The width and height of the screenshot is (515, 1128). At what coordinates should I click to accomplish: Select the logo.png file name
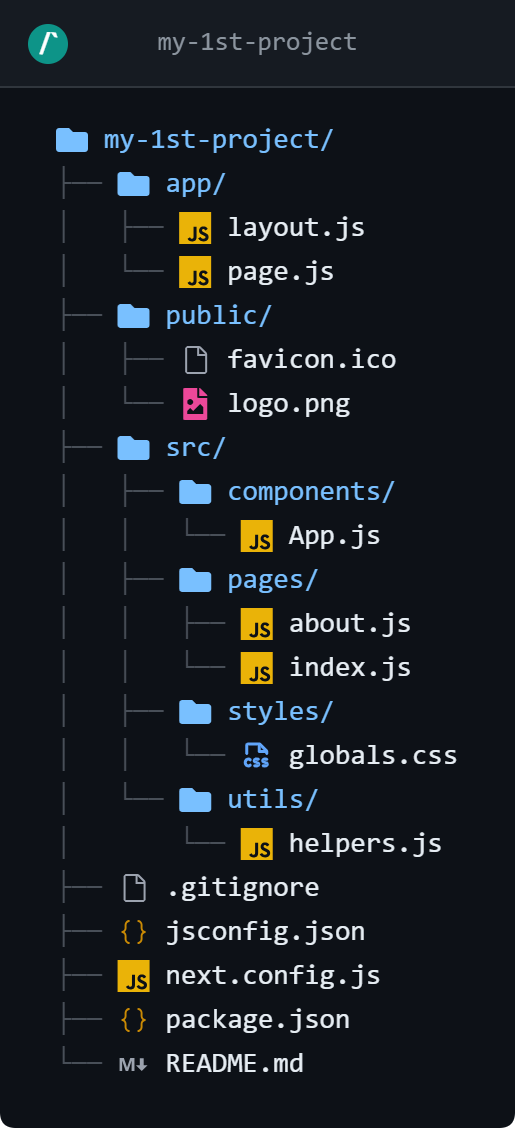tap(288, 404)
